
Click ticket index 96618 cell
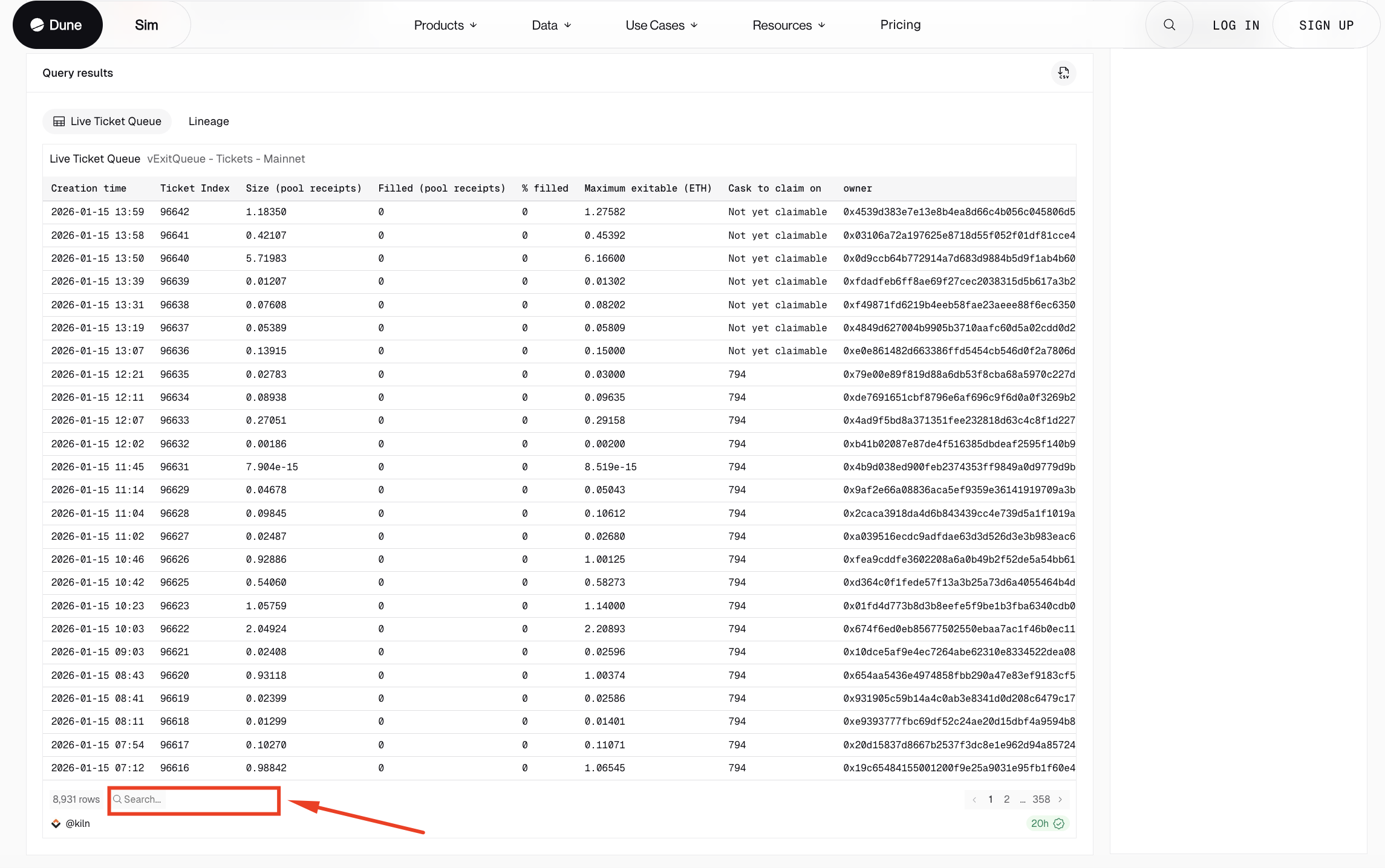(174, 722)
